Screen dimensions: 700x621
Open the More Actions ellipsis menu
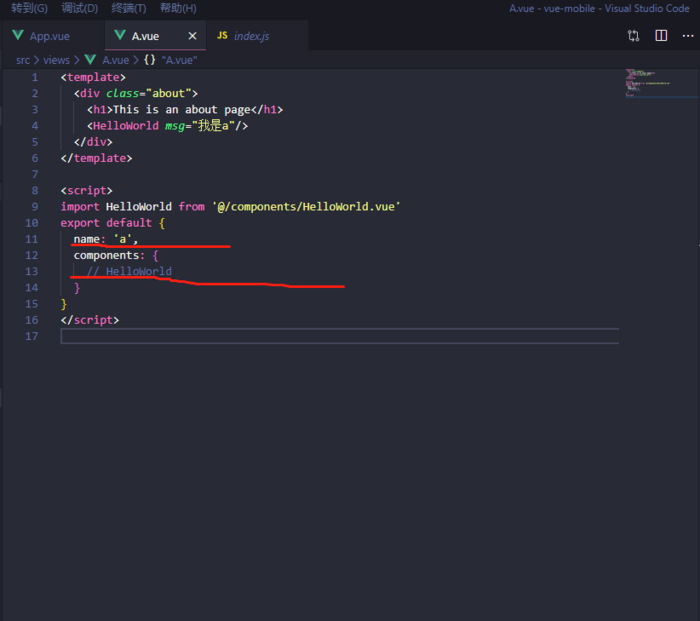point(688,36)
